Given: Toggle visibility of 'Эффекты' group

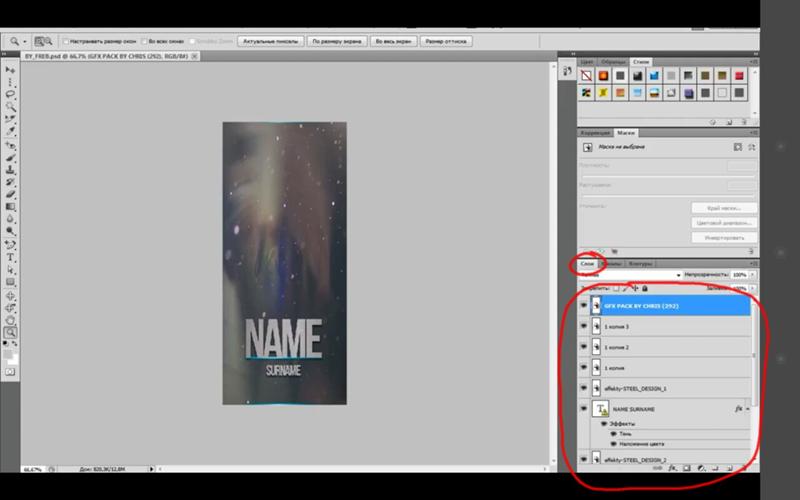Looking at the screenshot, I should [604, 424].
